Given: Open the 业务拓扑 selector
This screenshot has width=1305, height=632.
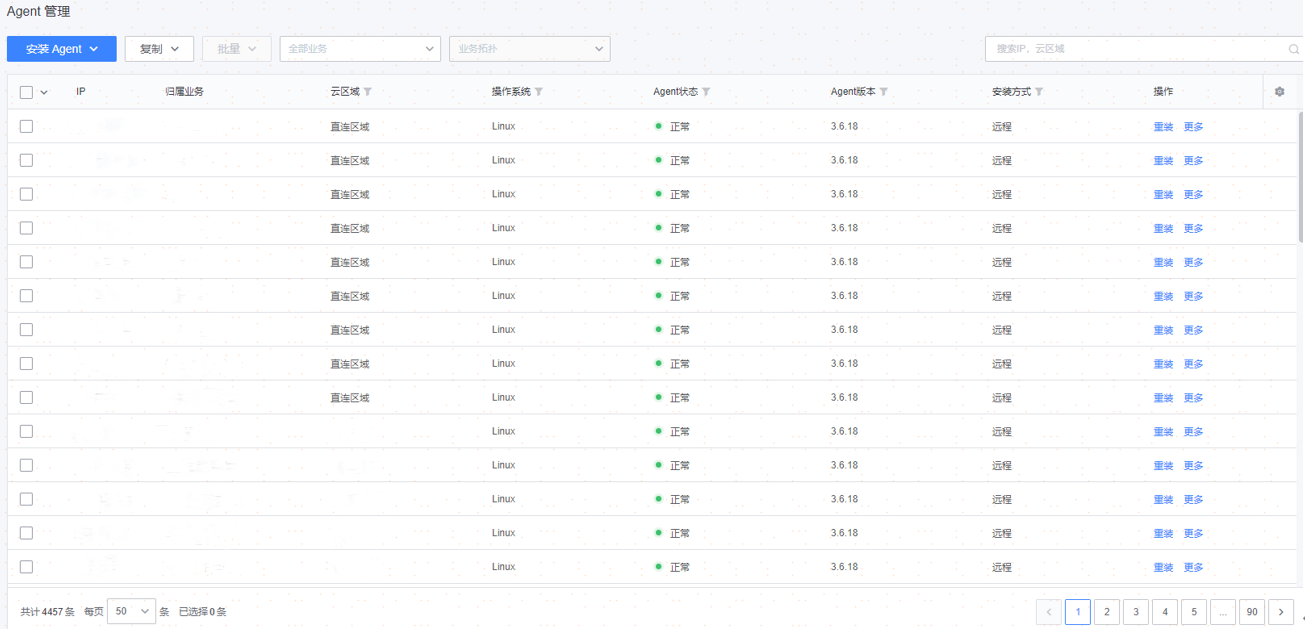Looking at the screenshot, I should pyautogui.click(x=530, y=49).
